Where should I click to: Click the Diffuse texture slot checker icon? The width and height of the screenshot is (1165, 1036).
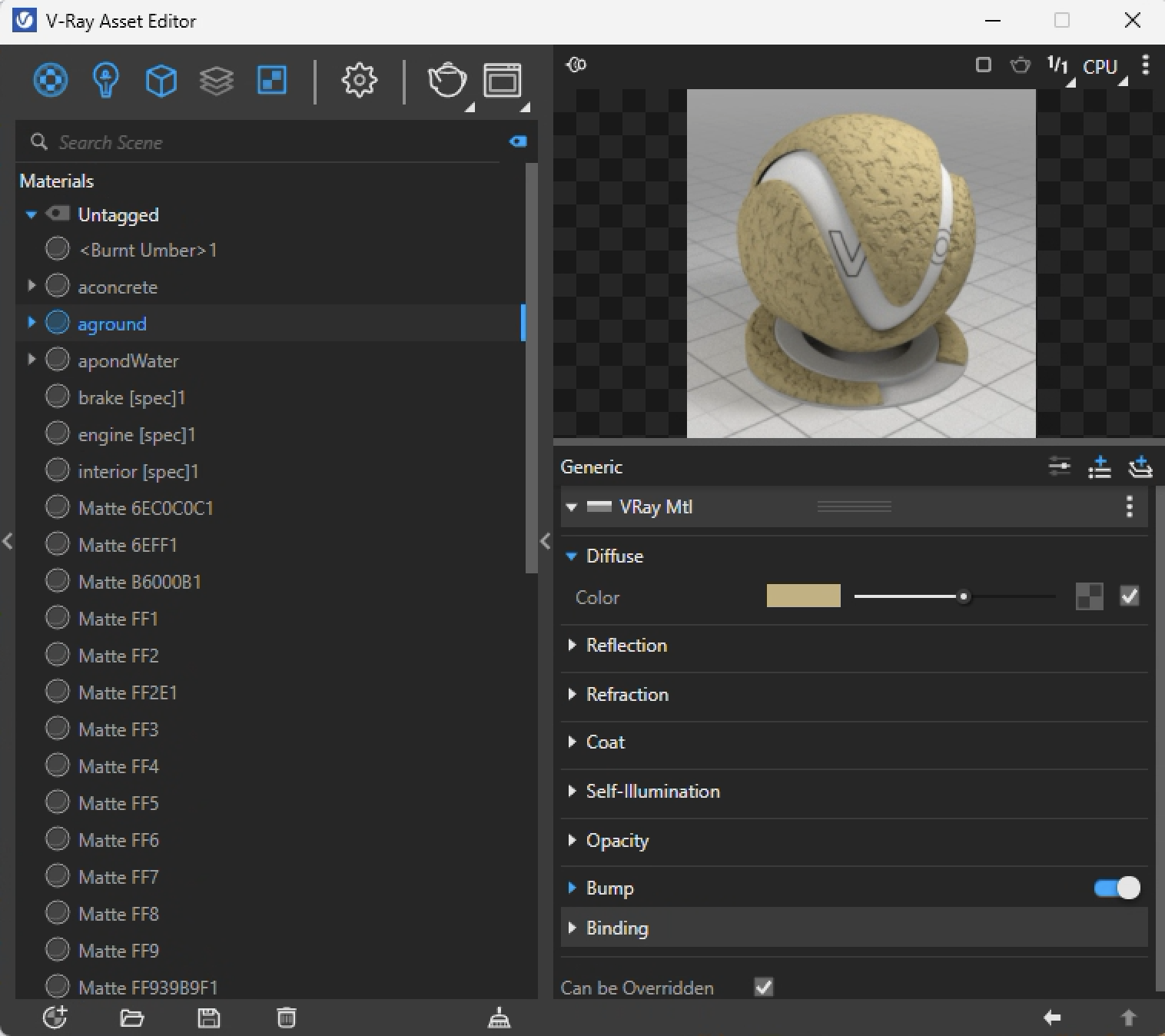click(x=1090, y=596)
